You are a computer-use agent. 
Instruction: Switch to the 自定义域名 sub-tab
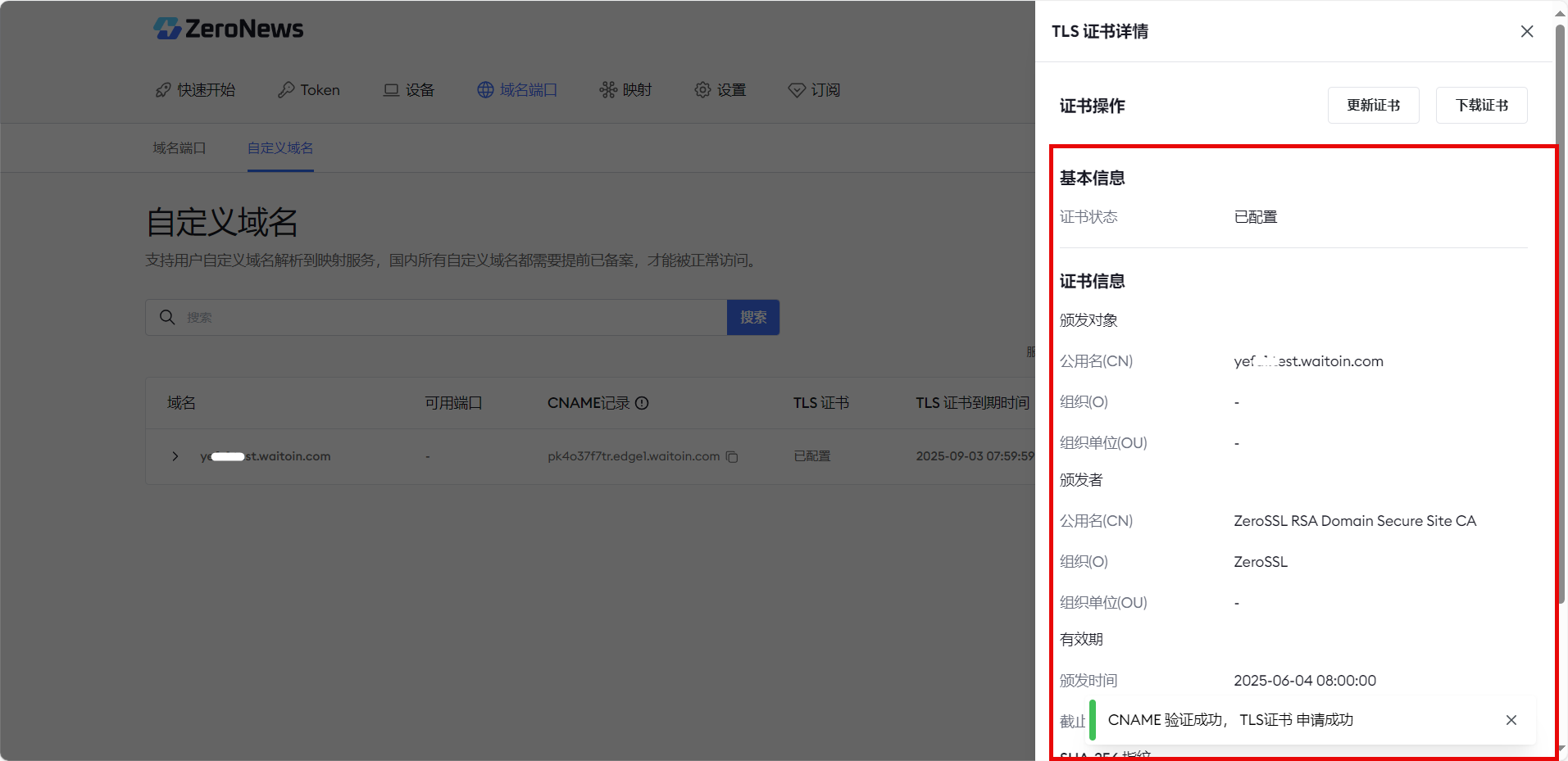click(280, 148)
